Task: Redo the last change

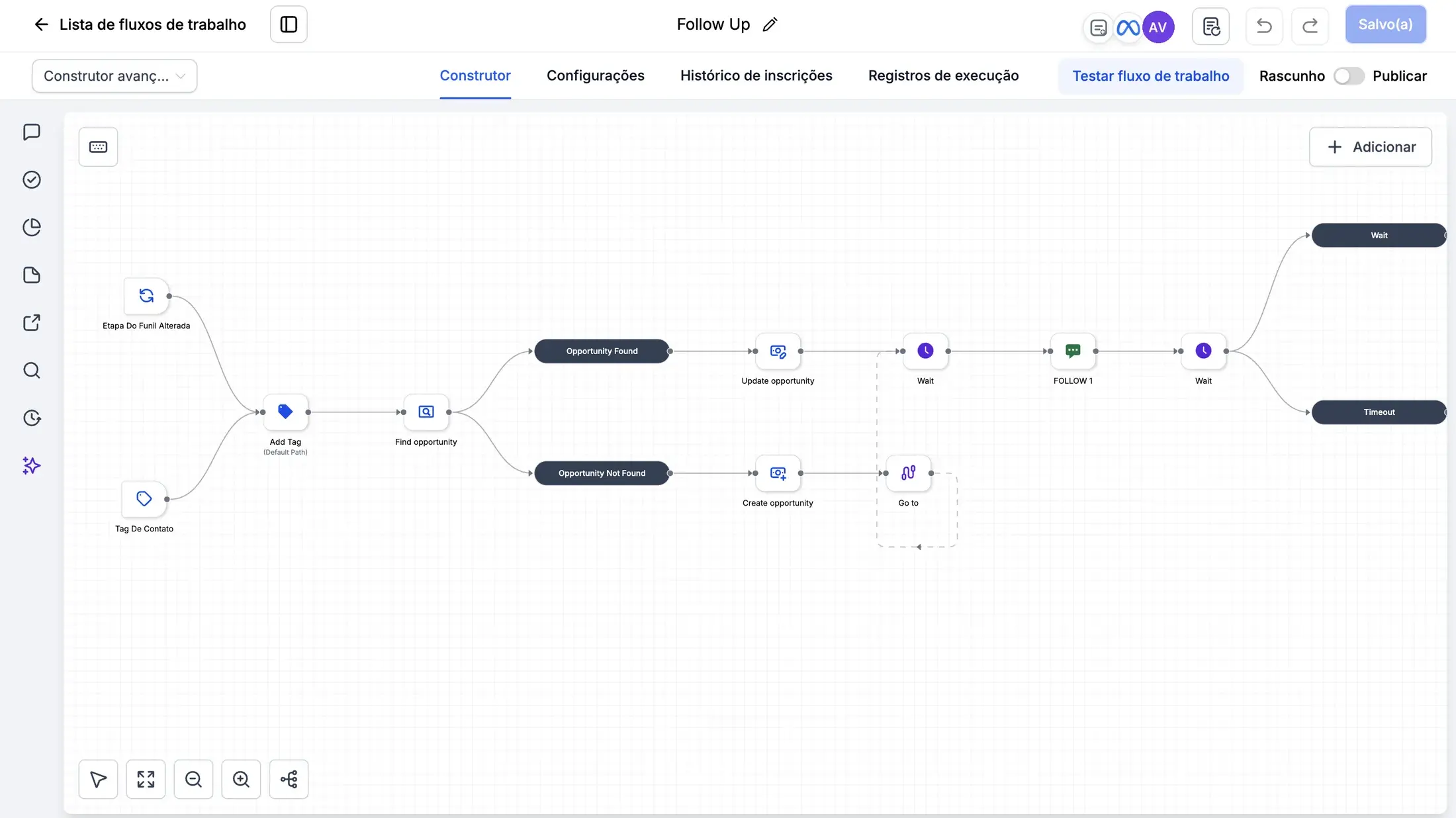Action: 1310,26
